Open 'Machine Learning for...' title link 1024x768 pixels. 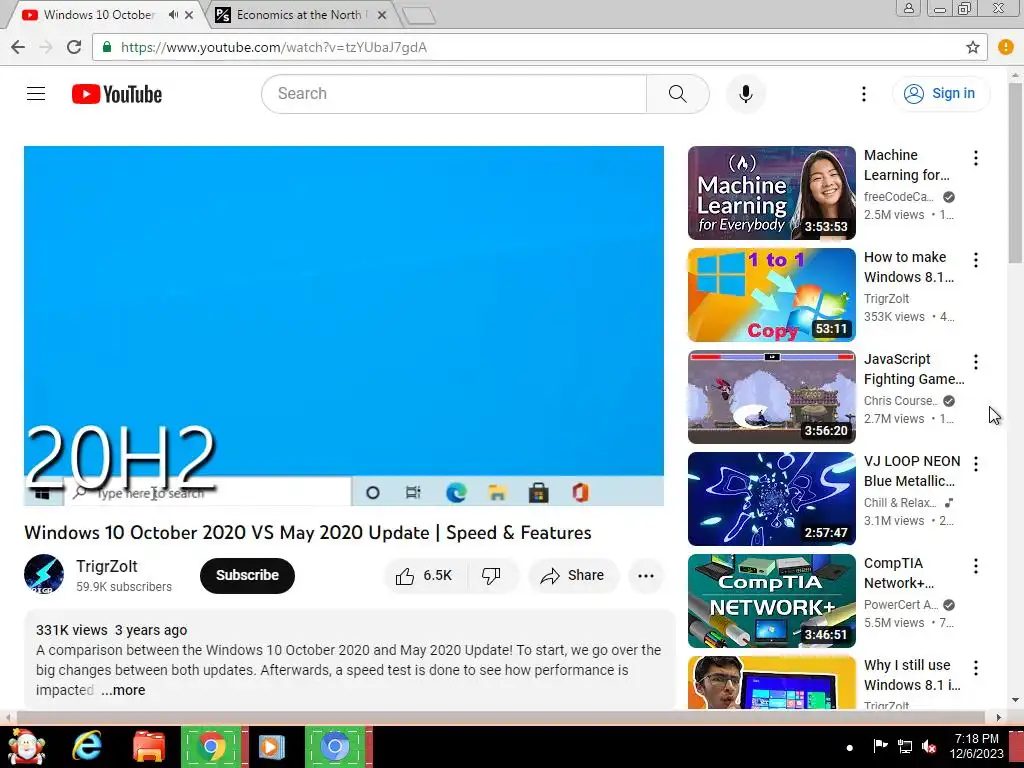coord(906,165)
